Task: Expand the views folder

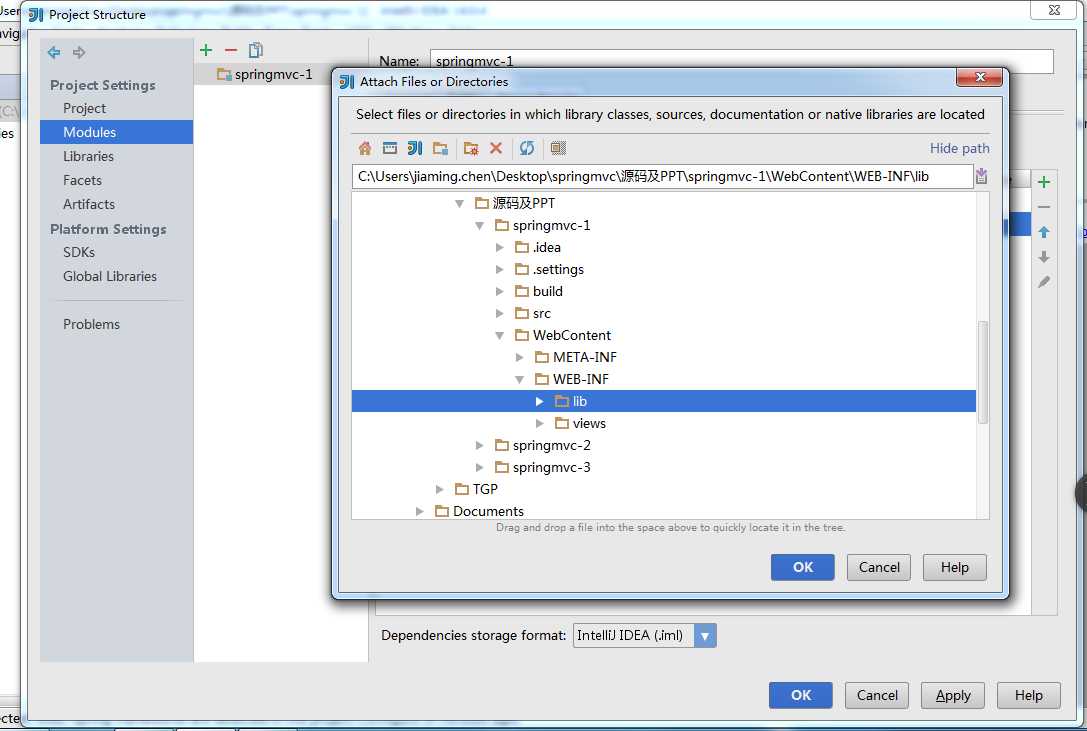Action: [539, 424]
